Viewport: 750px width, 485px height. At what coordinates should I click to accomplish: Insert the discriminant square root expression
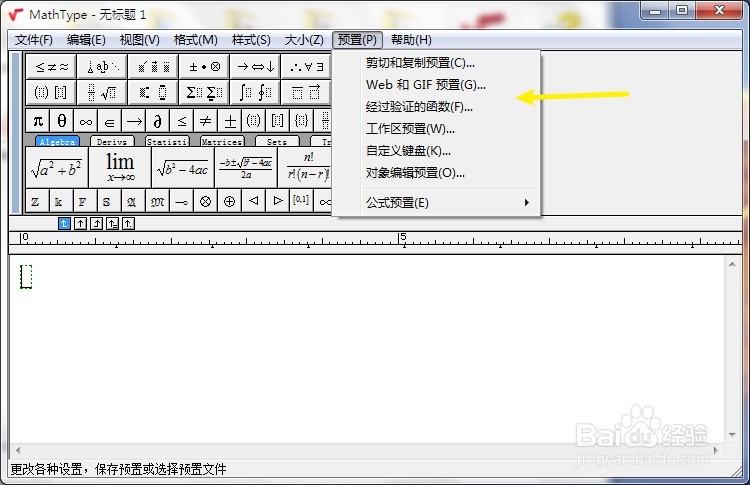tap(183, 167)
